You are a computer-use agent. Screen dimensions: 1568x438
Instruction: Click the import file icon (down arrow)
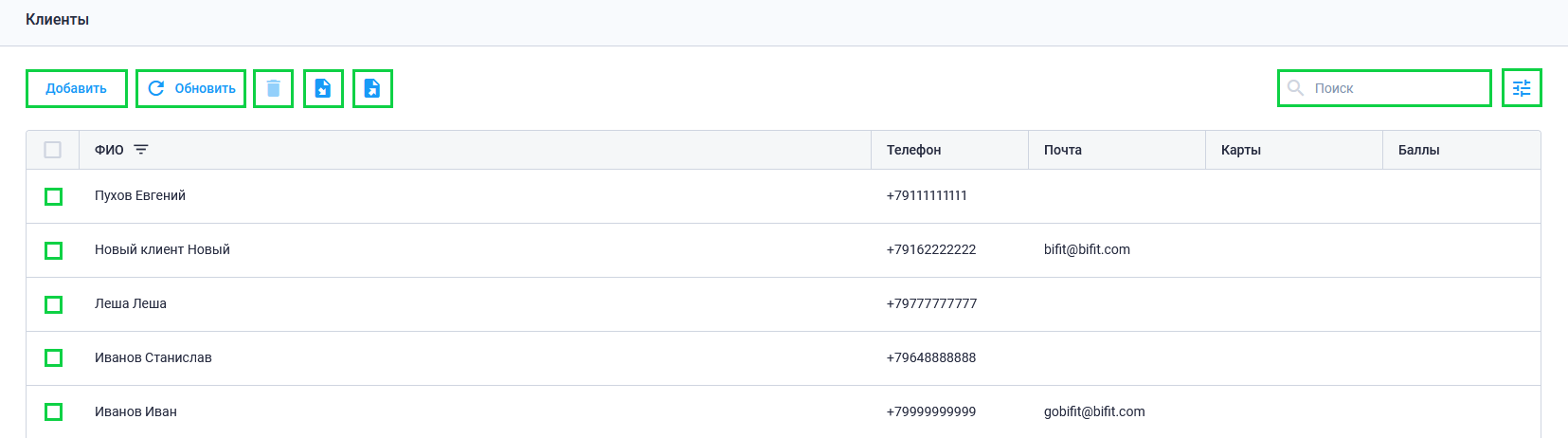pyautogui.click(x=323, y=88)
